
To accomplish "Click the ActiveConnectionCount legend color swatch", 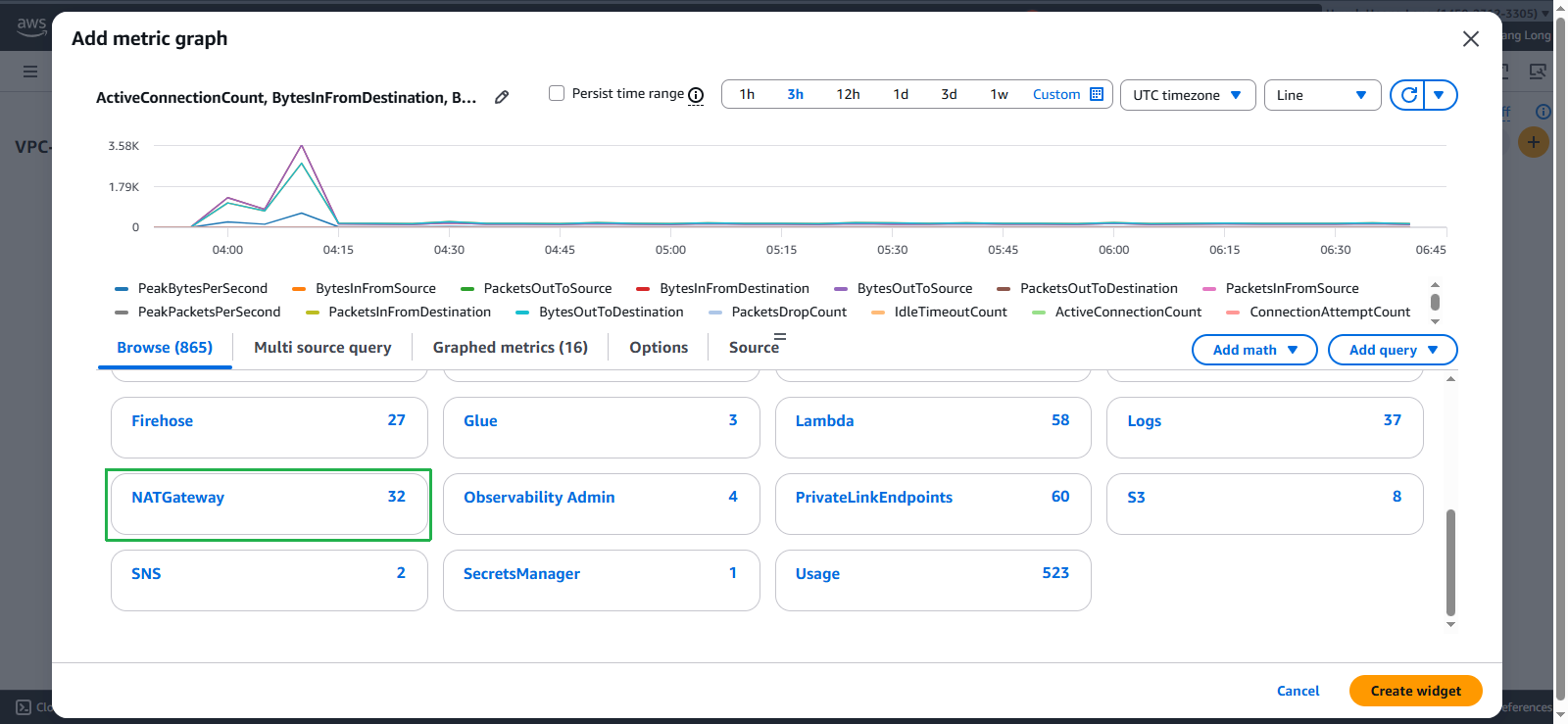I will click(x=1039, y=313).
